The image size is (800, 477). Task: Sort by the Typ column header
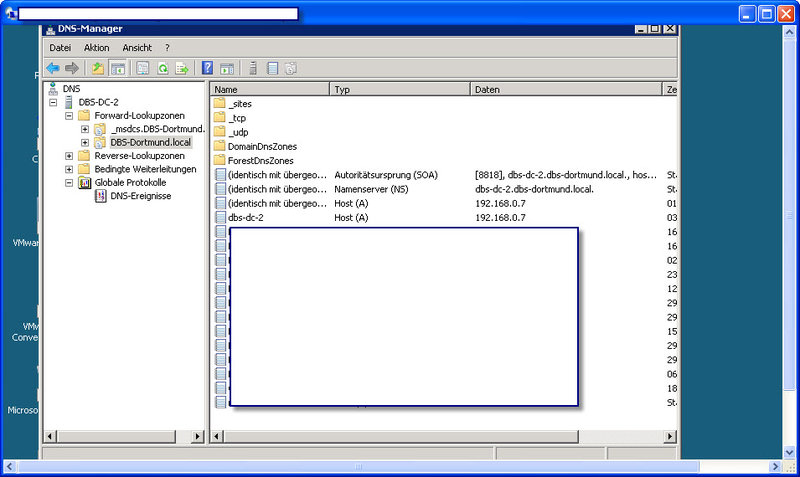pyautogui.click(x=399, y=89)
